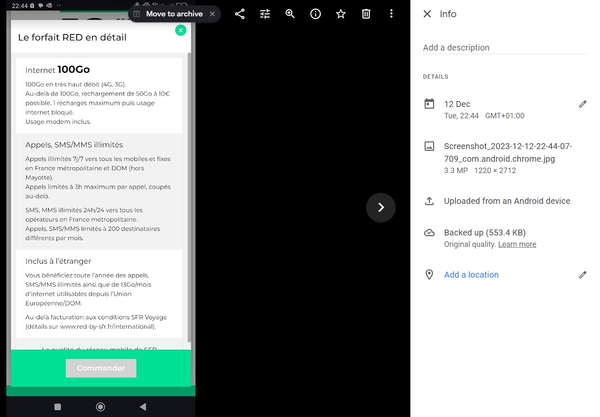Screen dimensions: 600x417
Task: Click the green Commander button in photo
Action: [x=100, y=368]
